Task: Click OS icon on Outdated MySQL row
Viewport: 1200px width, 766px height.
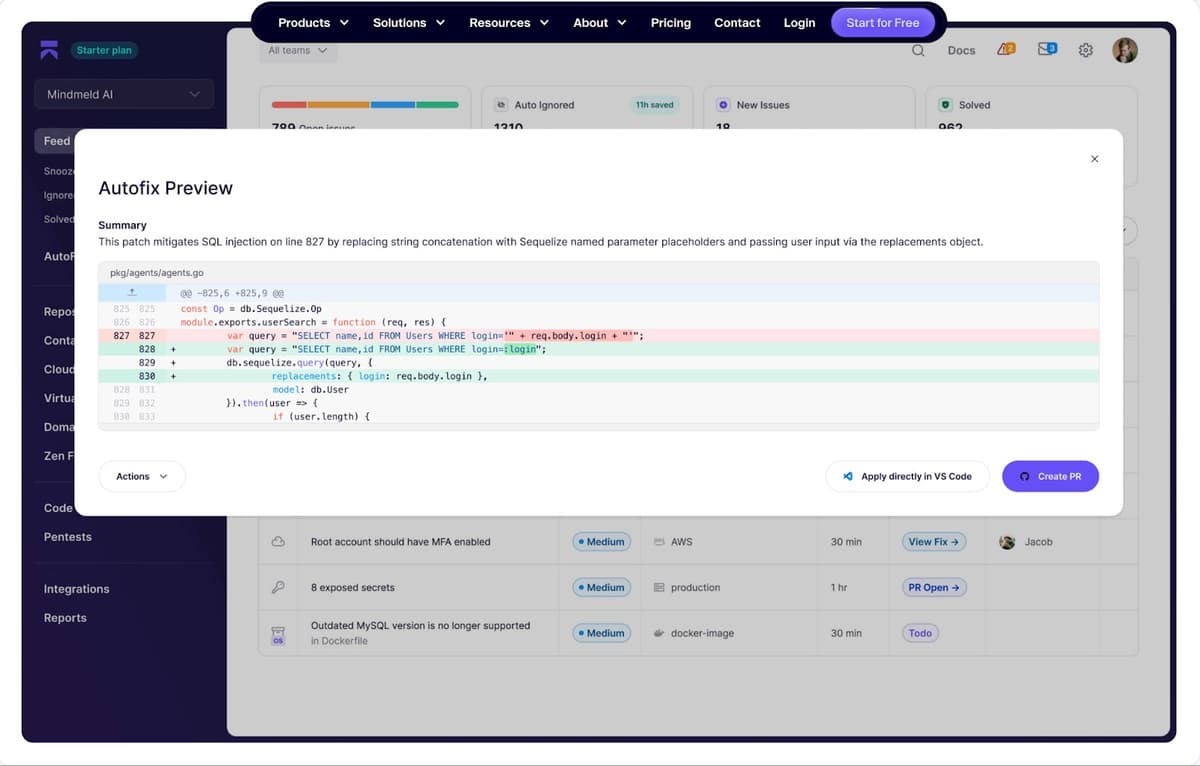Action: 279,634
